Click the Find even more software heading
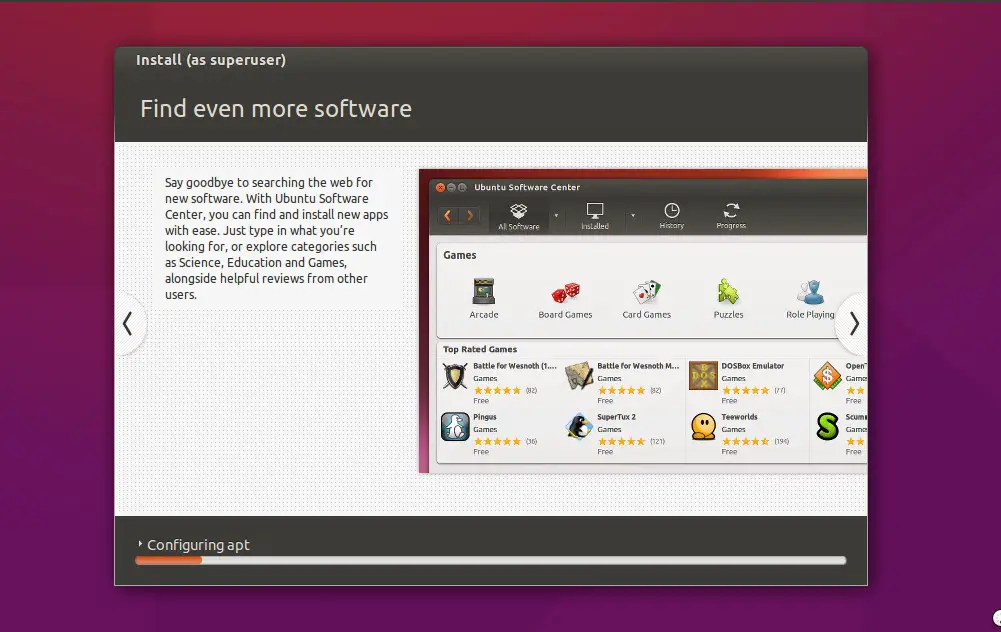The image size is (1001, 632). click(276, 109)
